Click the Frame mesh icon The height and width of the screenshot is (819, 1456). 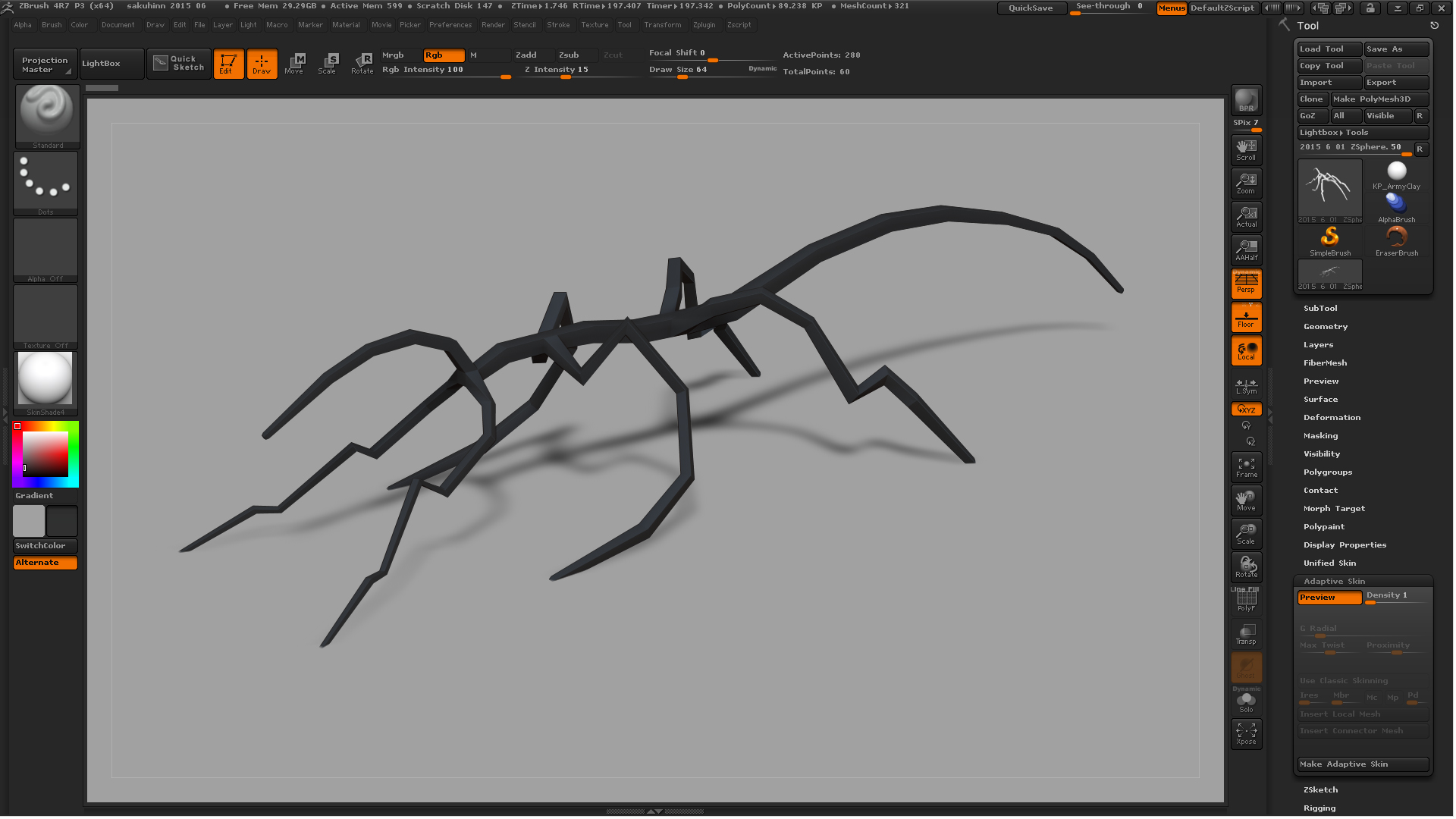[x=1246, y=467]
